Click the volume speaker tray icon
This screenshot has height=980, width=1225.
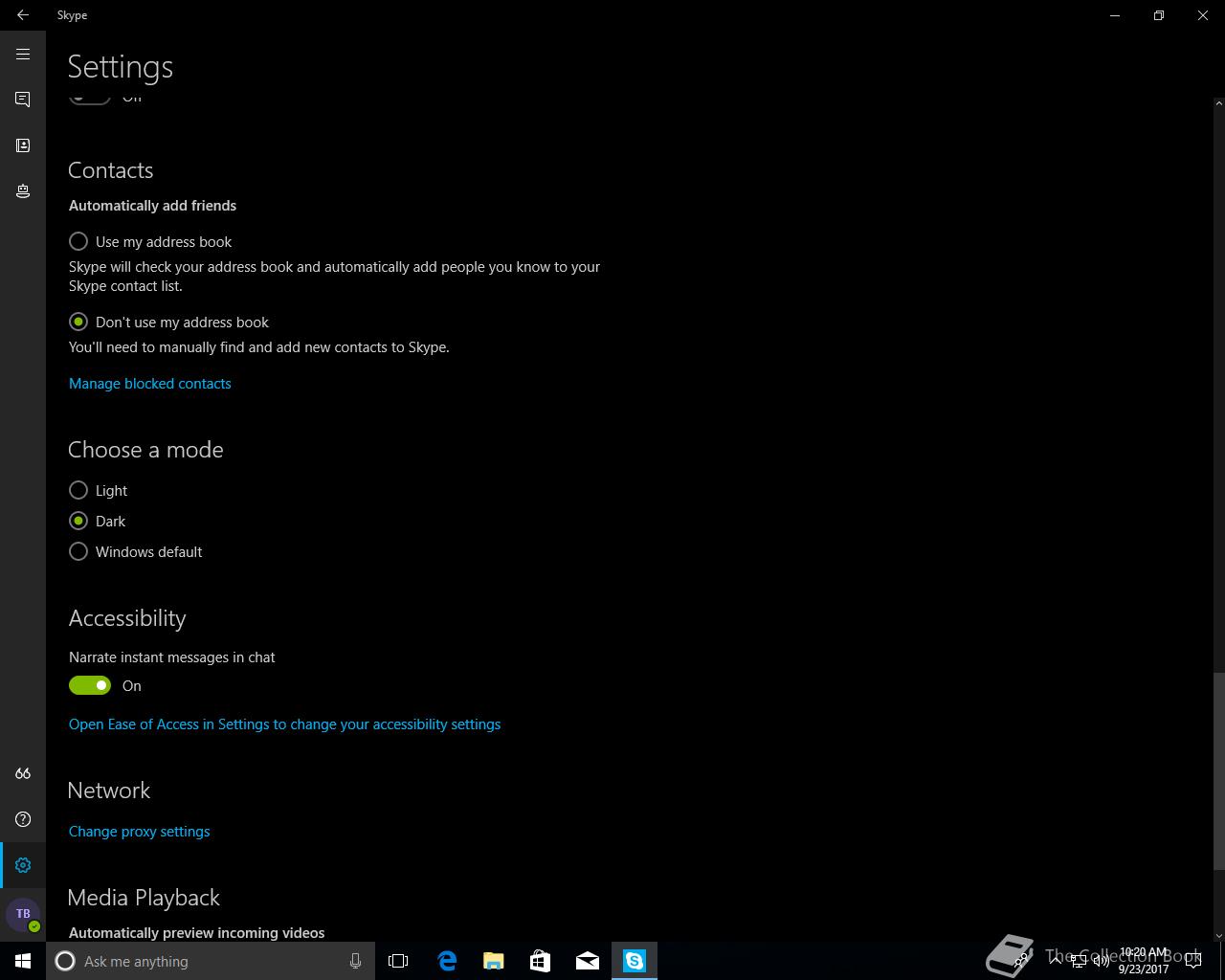[1102, 961]
